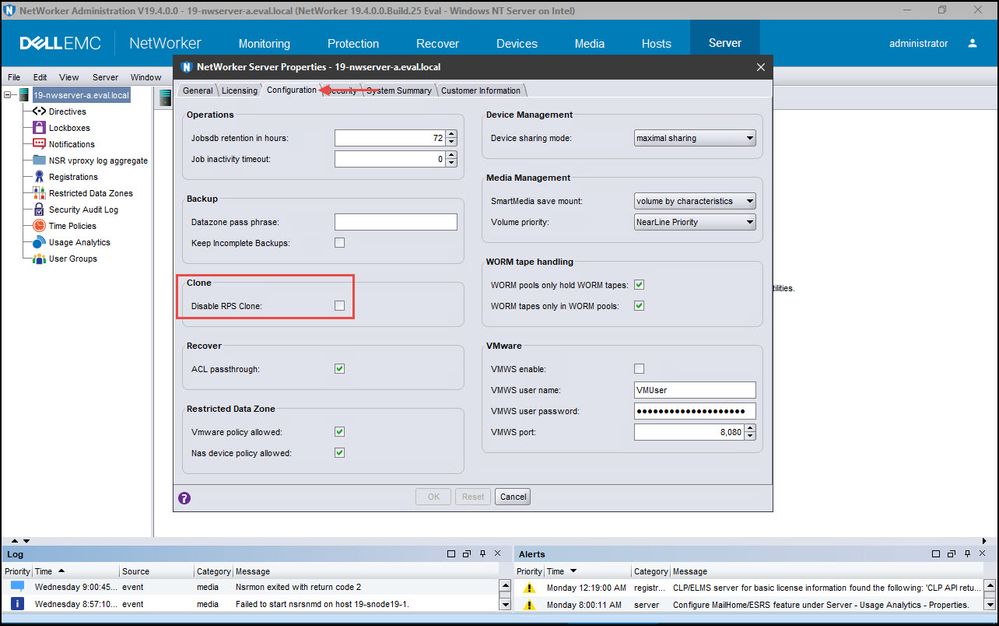Open the Customer Information tab

(x=481, y=90)
